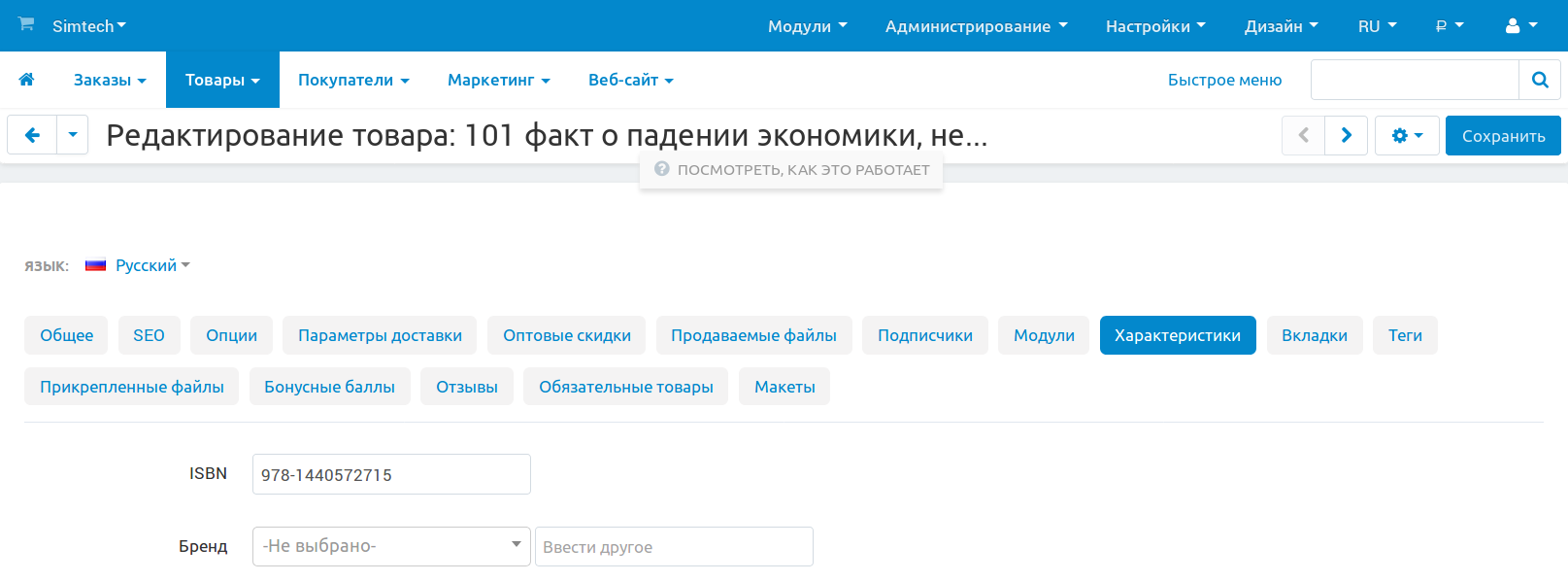Image resolution: width=1568 pixels, height=582 pixels.
Task: Click the back arrow button
Action: pos(32,135)
